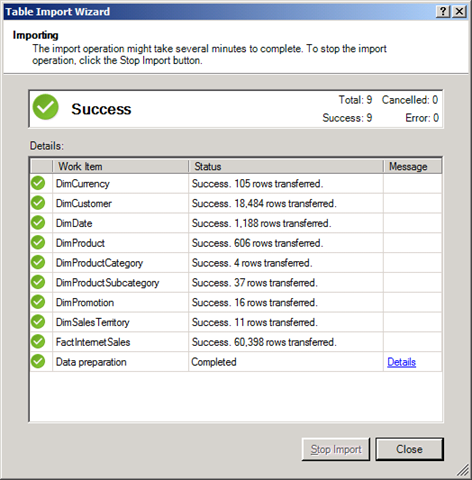Click status '606 rows transferred'

(x=257, y=243)
